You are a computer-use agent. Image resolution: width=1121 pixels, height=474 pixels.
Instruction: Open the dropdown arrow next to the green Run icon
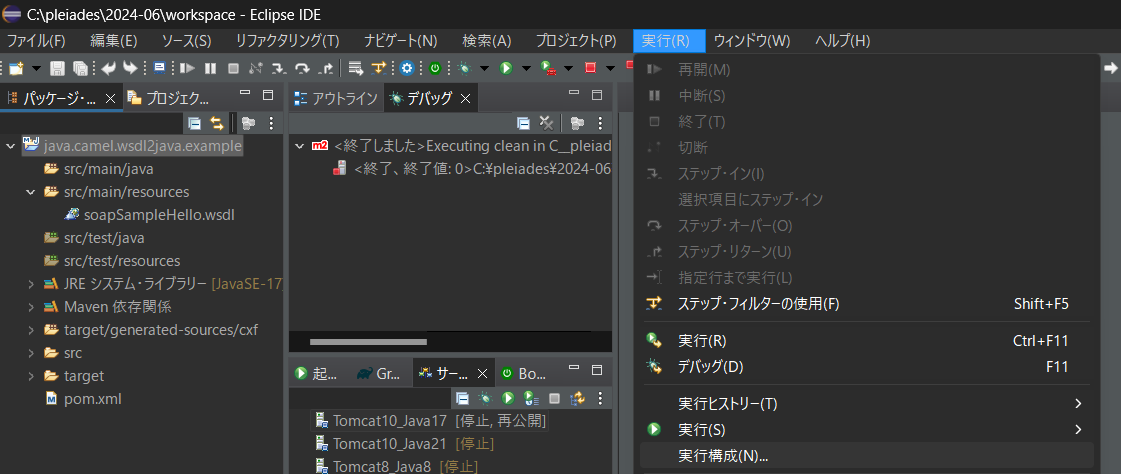(x=526, y=69)
